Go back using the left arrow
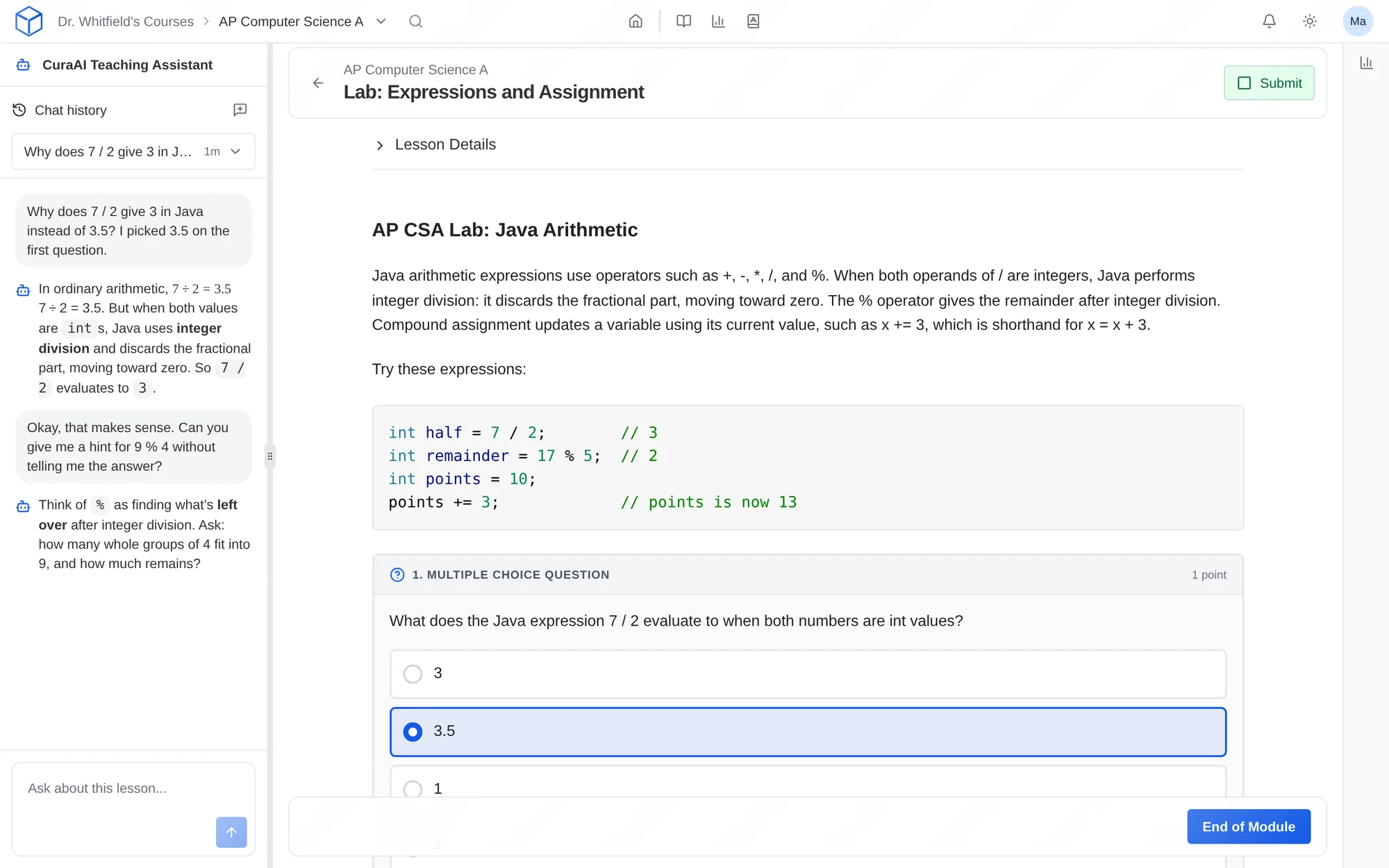 pyautogui.click(x=318, y=83)
